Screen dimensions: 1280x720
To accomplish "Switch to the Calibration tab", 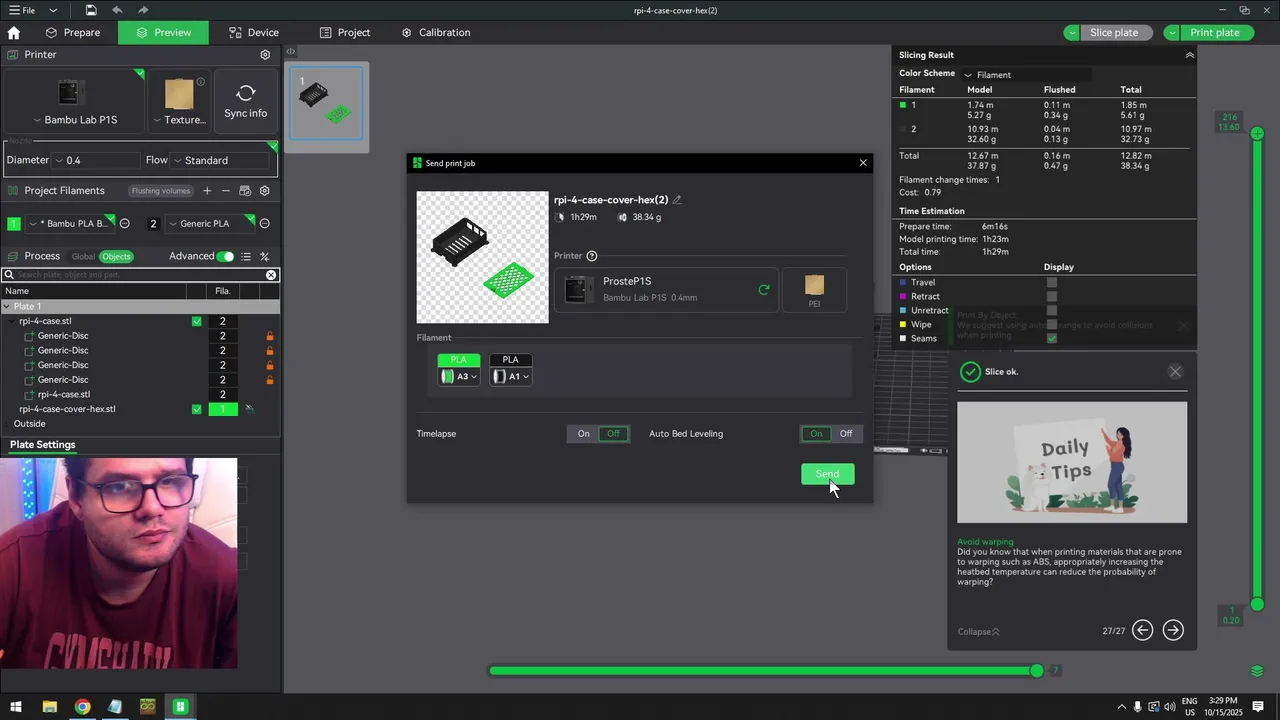I will [x=435, y=33].
